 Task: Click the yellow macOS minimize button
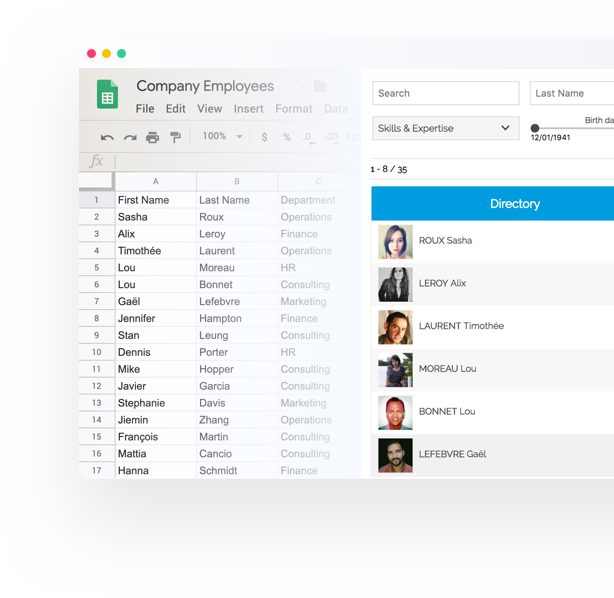(107, 53)
